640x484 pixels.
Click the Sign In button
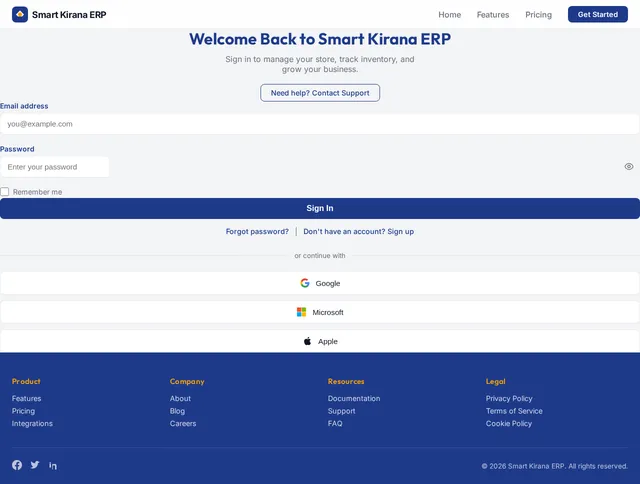click(x=320, y=209)
